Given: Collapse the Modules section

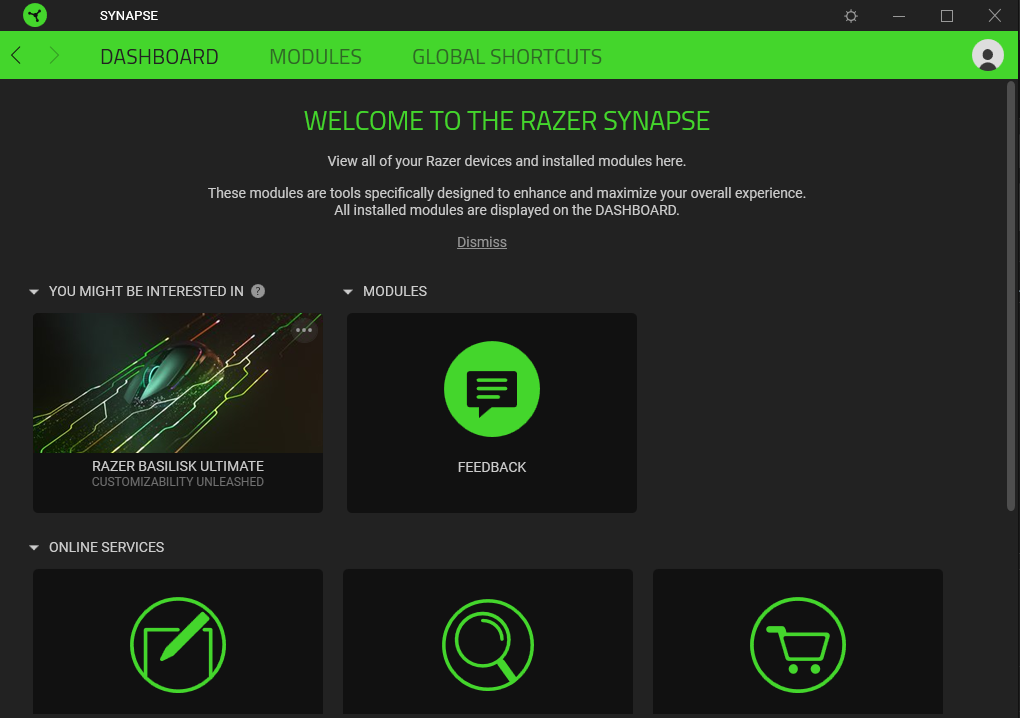Looking at the screenshot, I should [x=348, y=292].
